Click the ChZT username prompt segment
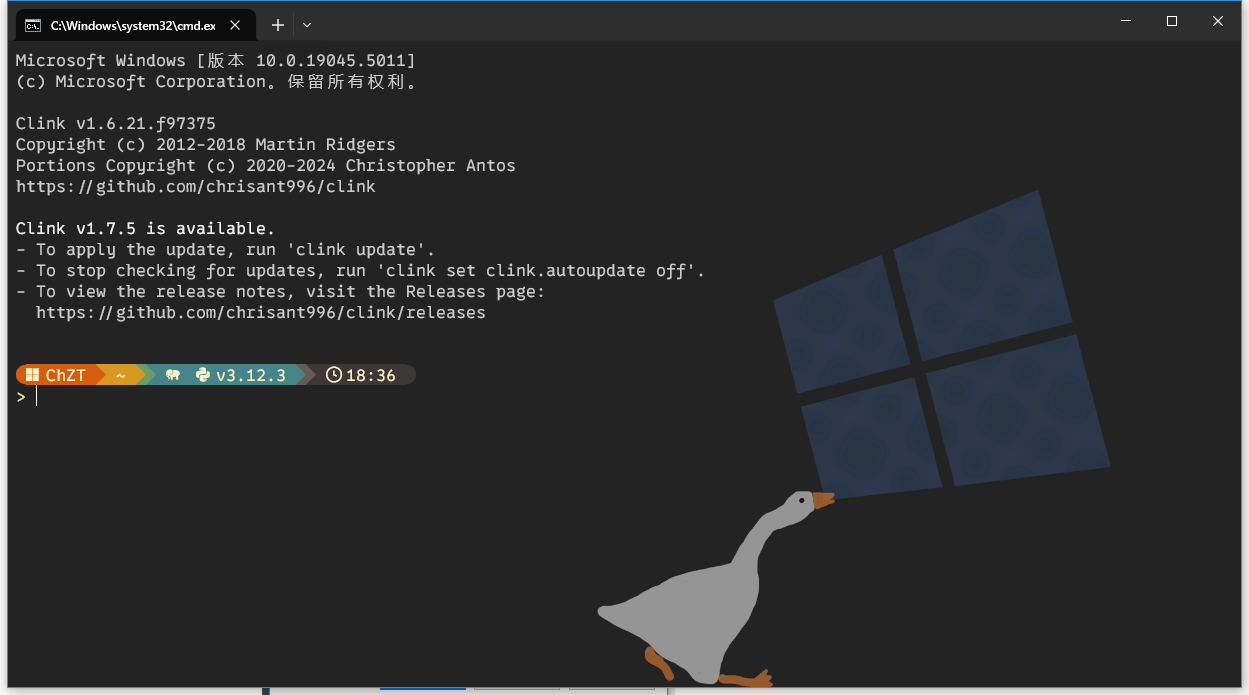This screenshot has height=695, width=1249. click(66, 375)
